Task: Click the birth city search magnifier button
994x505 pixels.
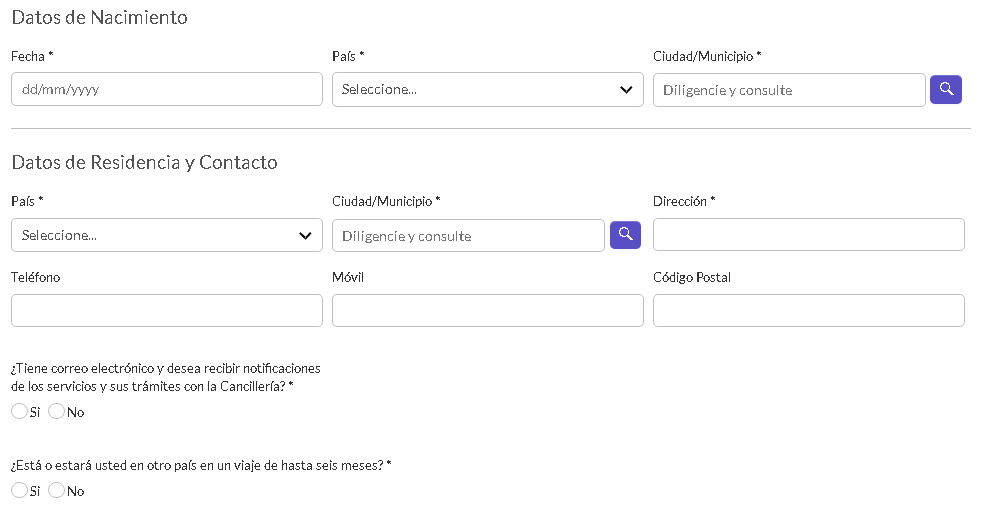Action: pos(945,89)
